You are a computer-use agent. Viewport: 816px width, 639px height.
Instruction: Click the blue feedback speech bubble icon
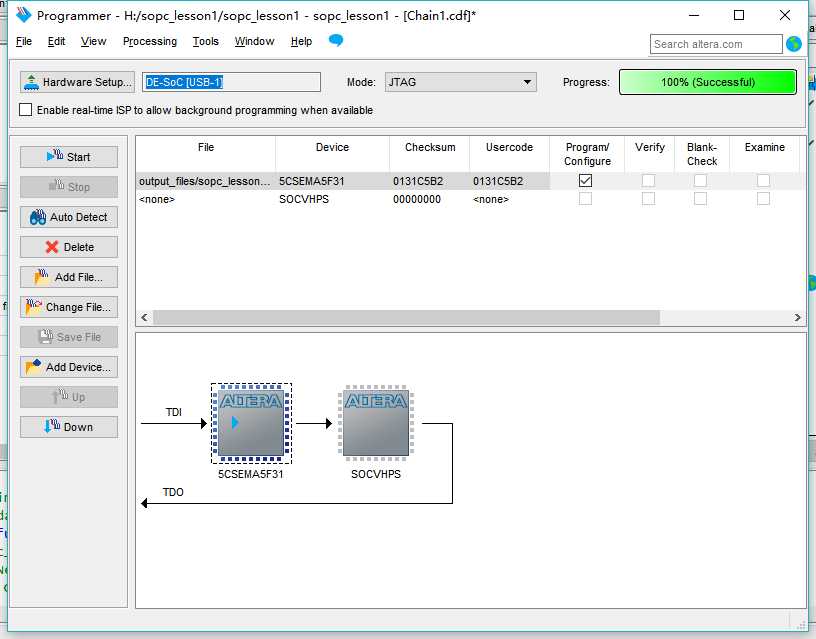(x=336, y=40)
